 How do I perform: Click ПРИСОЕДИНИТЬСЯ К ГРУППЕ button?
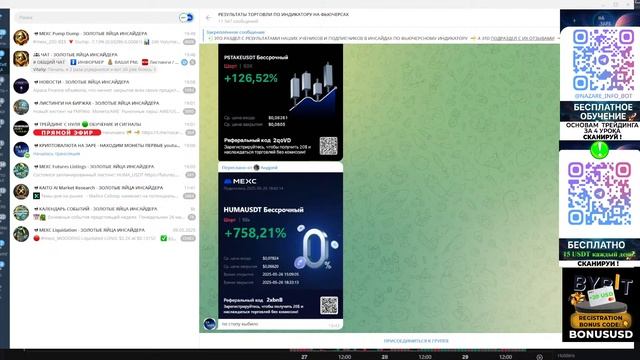coord(416,341)
